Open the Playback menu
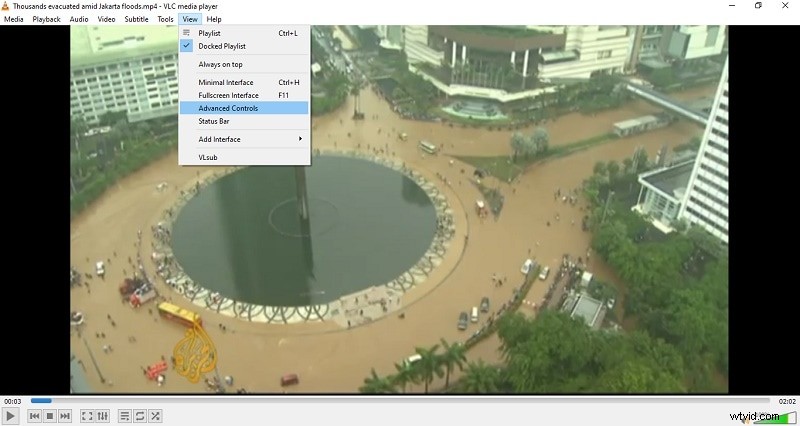Viewport: 800px width, 426px height. pyautogui.click(x=46, y=19)
